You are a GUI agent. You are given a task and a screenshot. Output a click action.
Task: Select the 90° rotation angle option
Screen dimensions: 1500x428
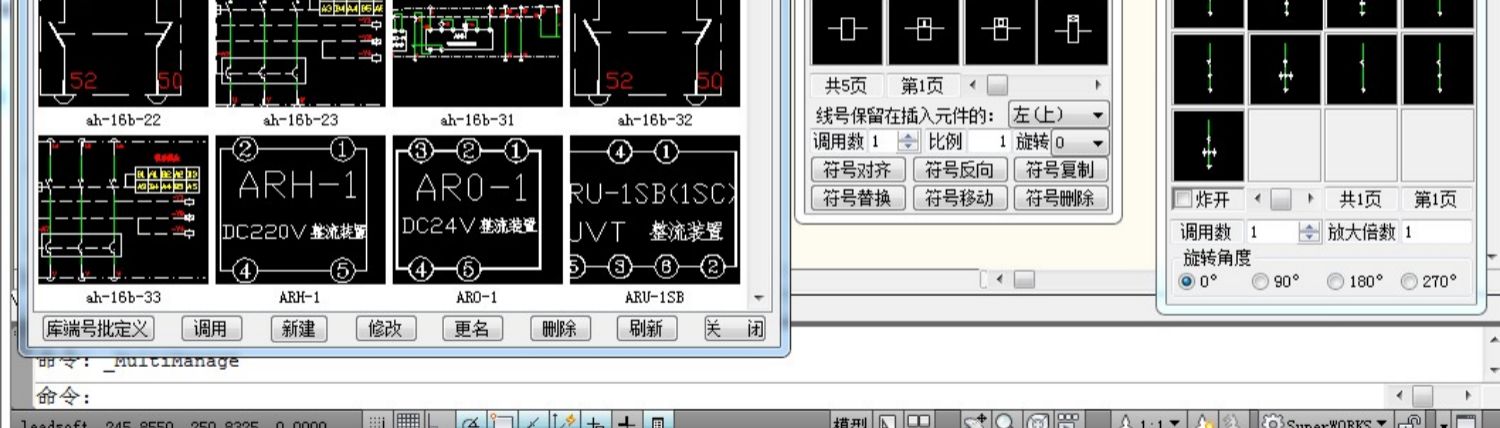click(x=1261, y=282)
